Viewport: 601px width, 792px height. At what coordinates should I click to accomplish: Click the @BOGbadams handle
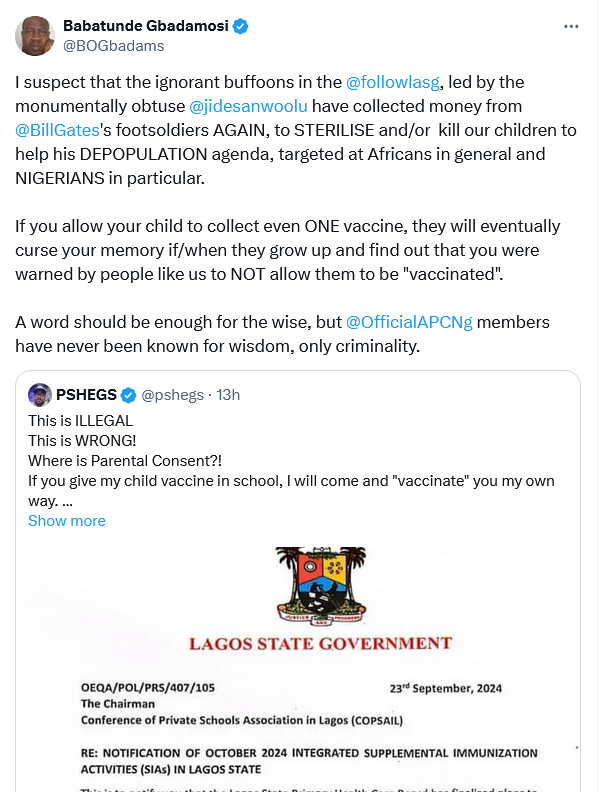click(113, 45)
